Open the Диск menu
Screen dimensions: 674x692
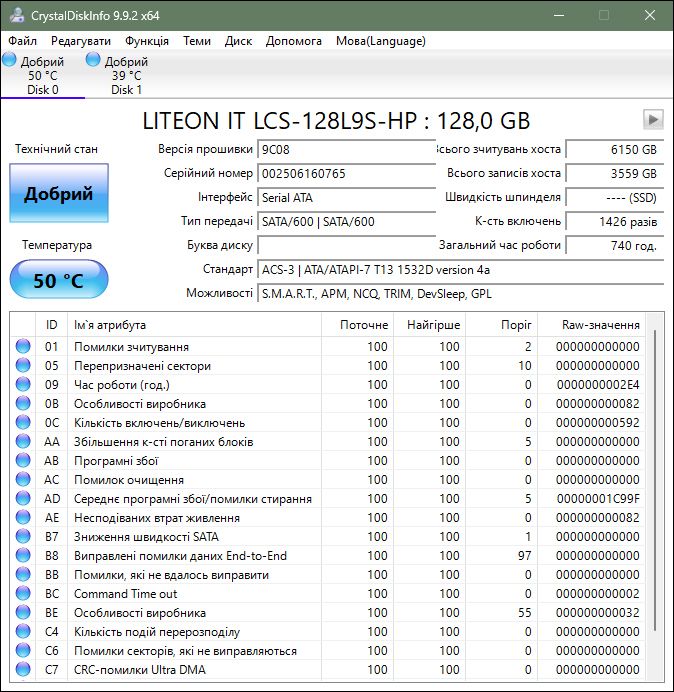[x=238, y=41]
